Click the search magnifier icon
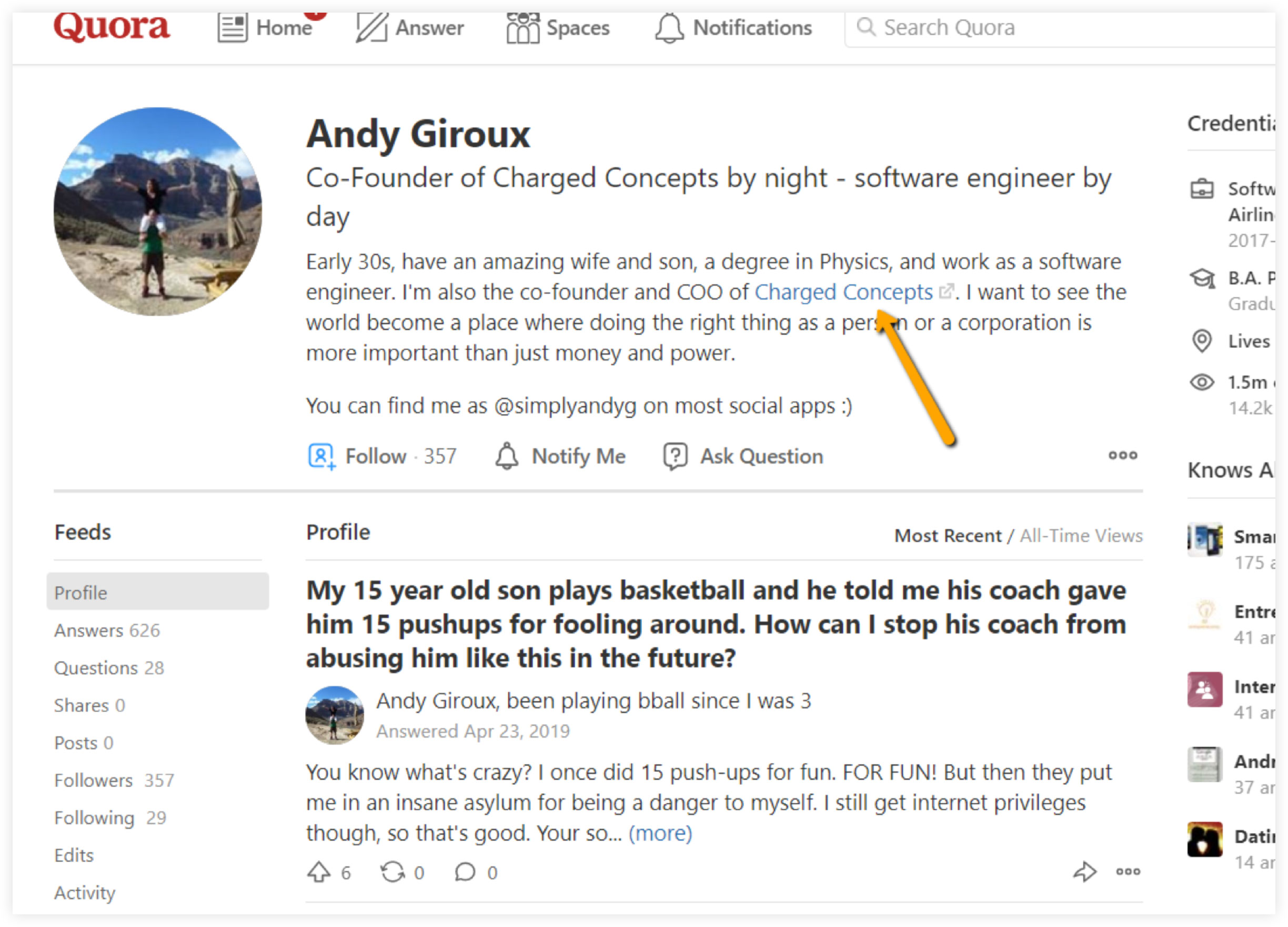The height and width of the screenshot is (927, 1288). (866, 27)
